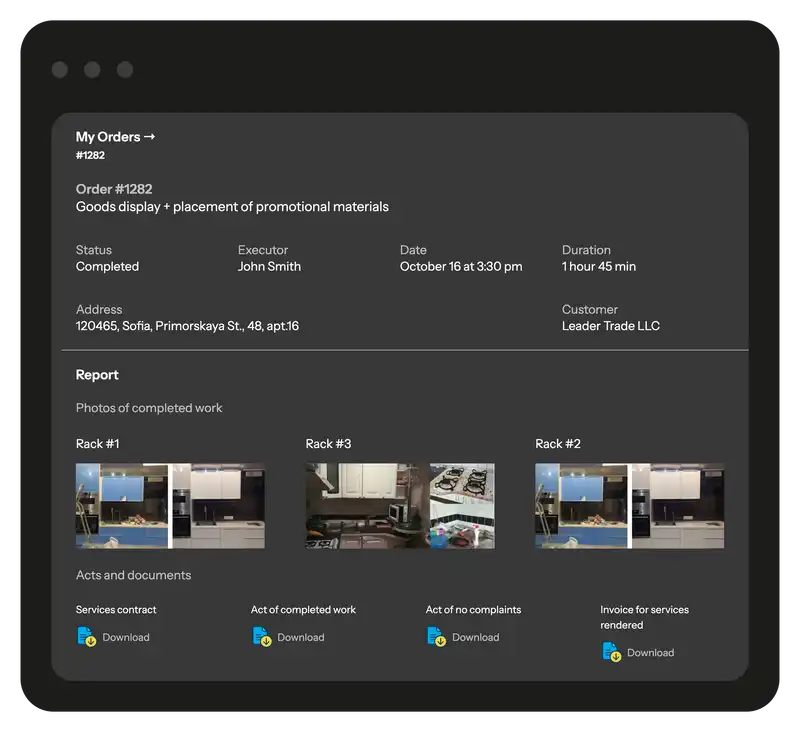Open the second Rack #2 photo
Image resolution: width=800 pixels, height=732 pixels.
click(678, 505)
